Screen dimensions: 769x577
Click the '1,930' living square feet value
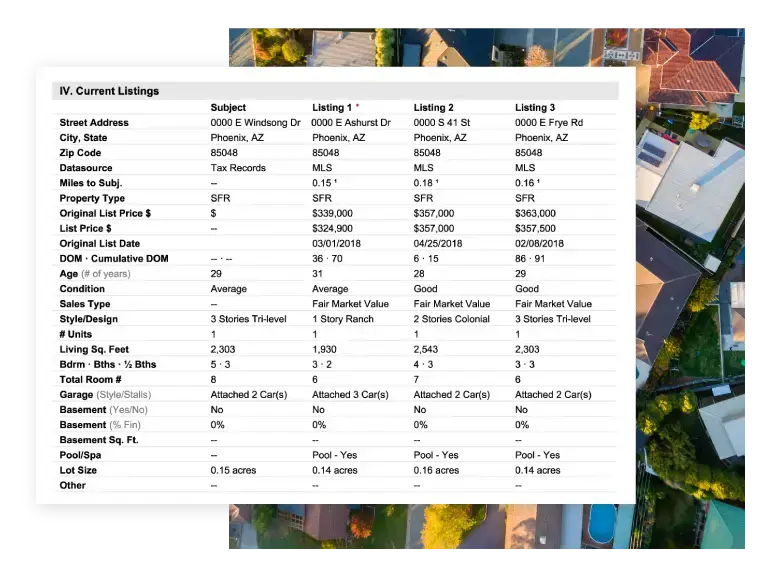(324, 350)
